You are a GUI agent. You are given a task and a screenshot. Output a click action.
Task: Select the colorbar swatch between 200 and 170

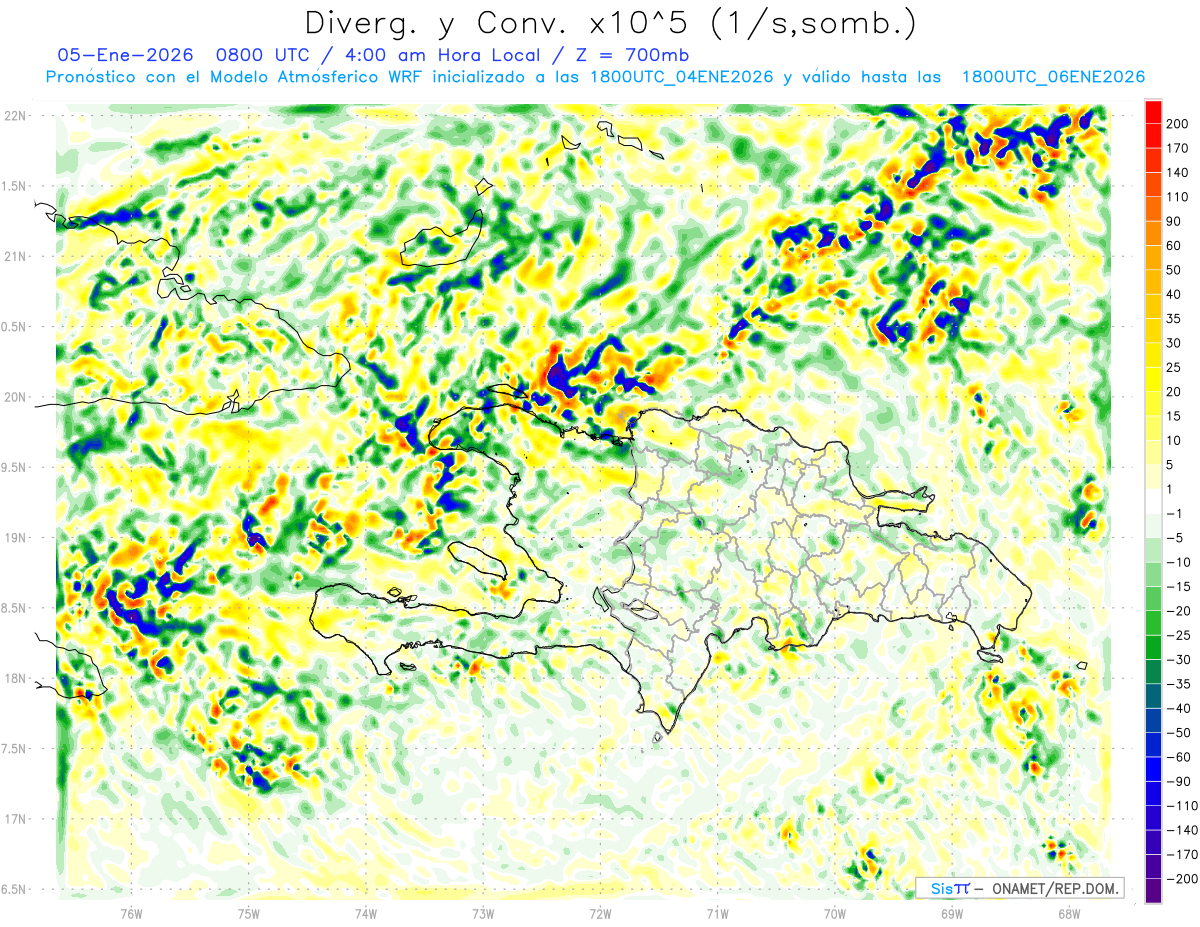click(x=1153, y=135)
